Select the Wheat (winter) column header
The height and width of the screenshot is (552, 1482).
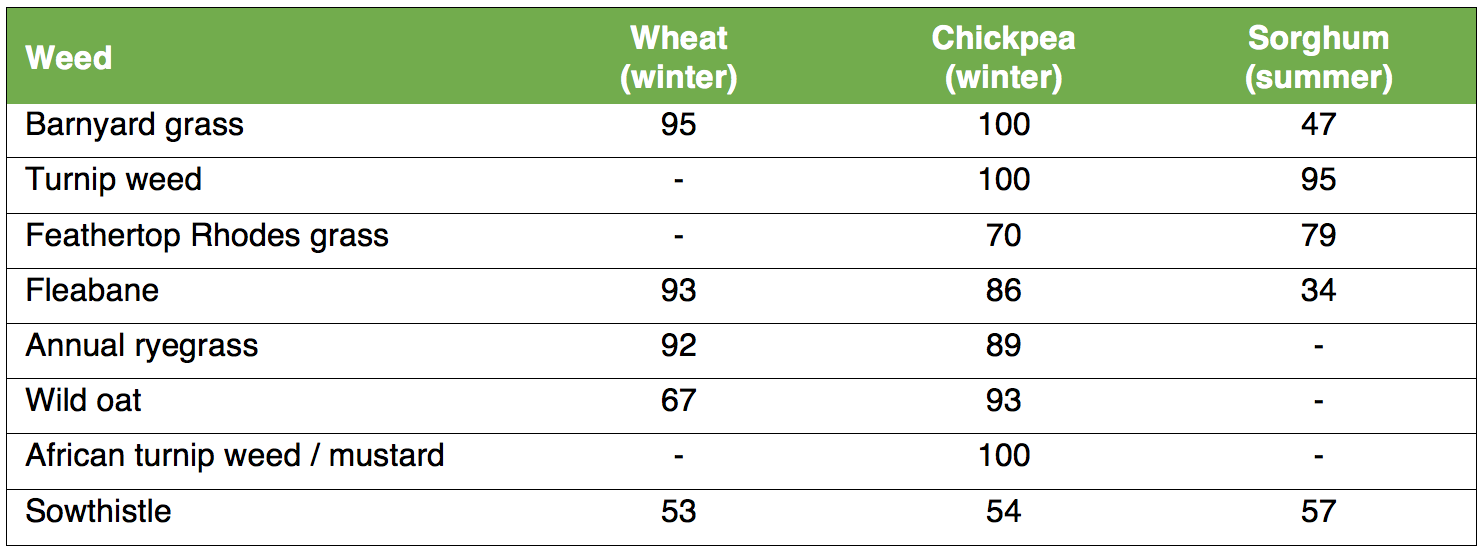(679, 58)
